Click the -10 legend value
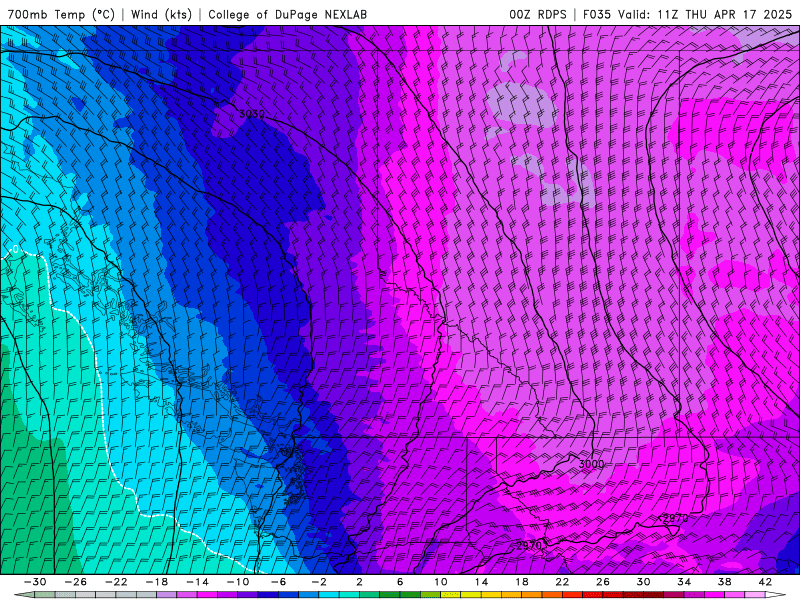This screenshot has height=600, width=800. [x=238, y=582]
